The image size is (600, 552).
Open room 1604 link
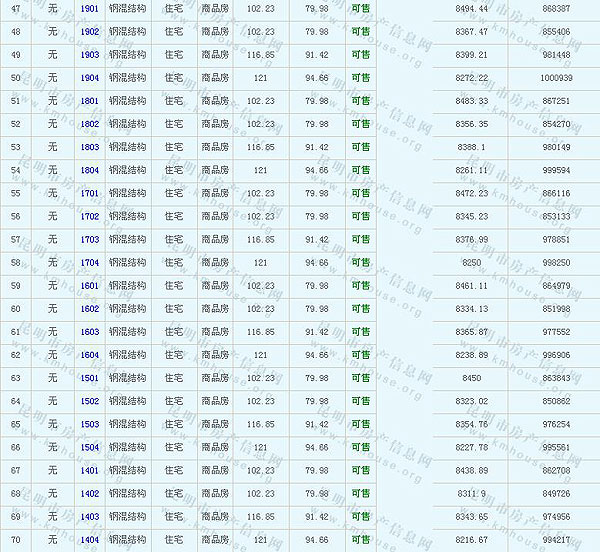tap(90, 354)
